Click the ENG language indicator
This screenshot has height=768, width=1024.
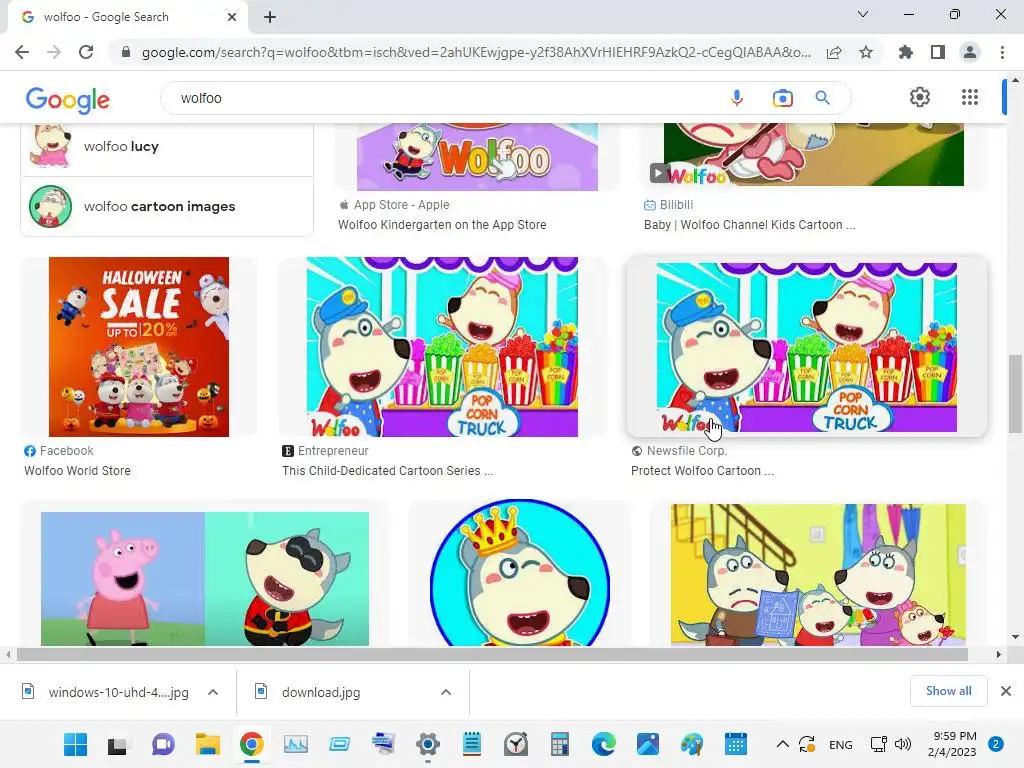click(840, 745)
